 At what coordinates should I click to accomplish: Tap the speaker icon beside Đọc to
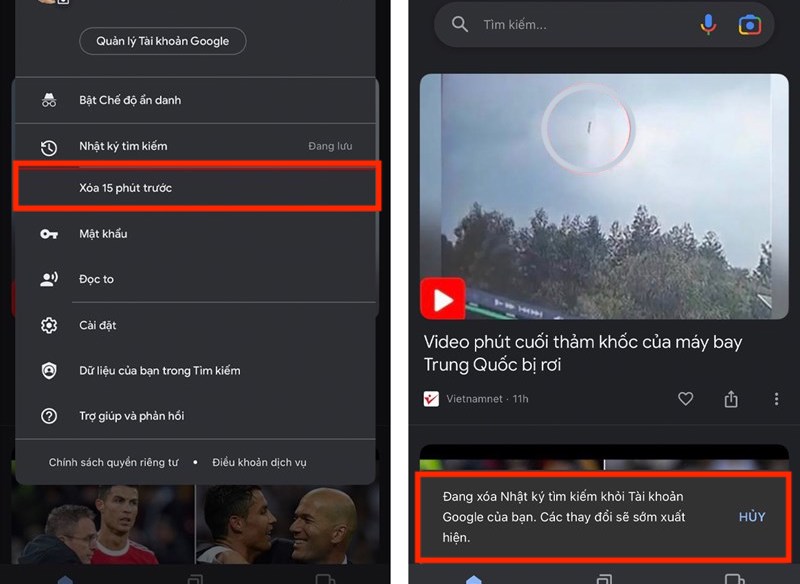coord(49,278)
